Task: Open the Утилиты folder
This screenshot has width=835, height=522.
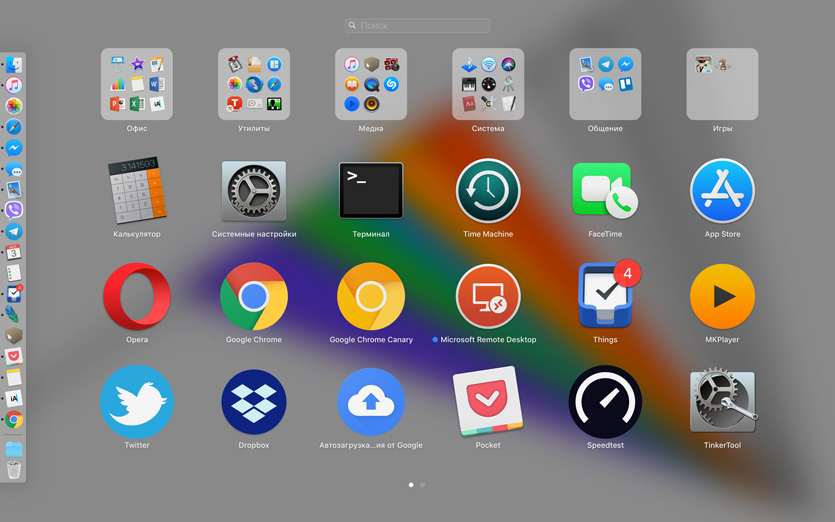Action: pyautogui.click(x=254, y=84)
